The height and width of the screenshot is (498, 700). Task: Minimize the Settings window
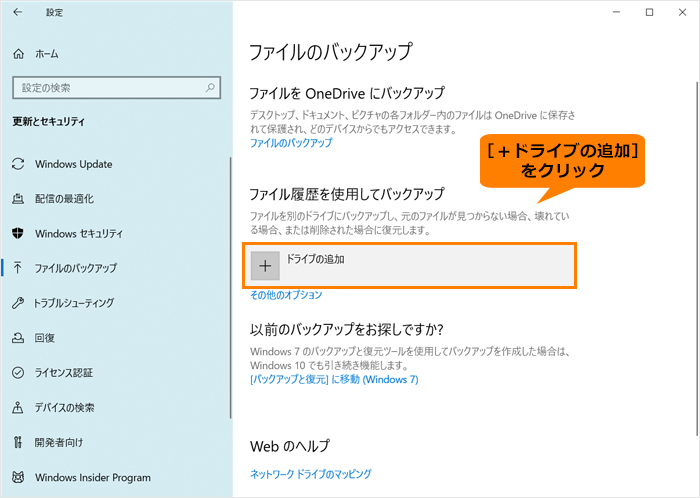tap(617, 12)
